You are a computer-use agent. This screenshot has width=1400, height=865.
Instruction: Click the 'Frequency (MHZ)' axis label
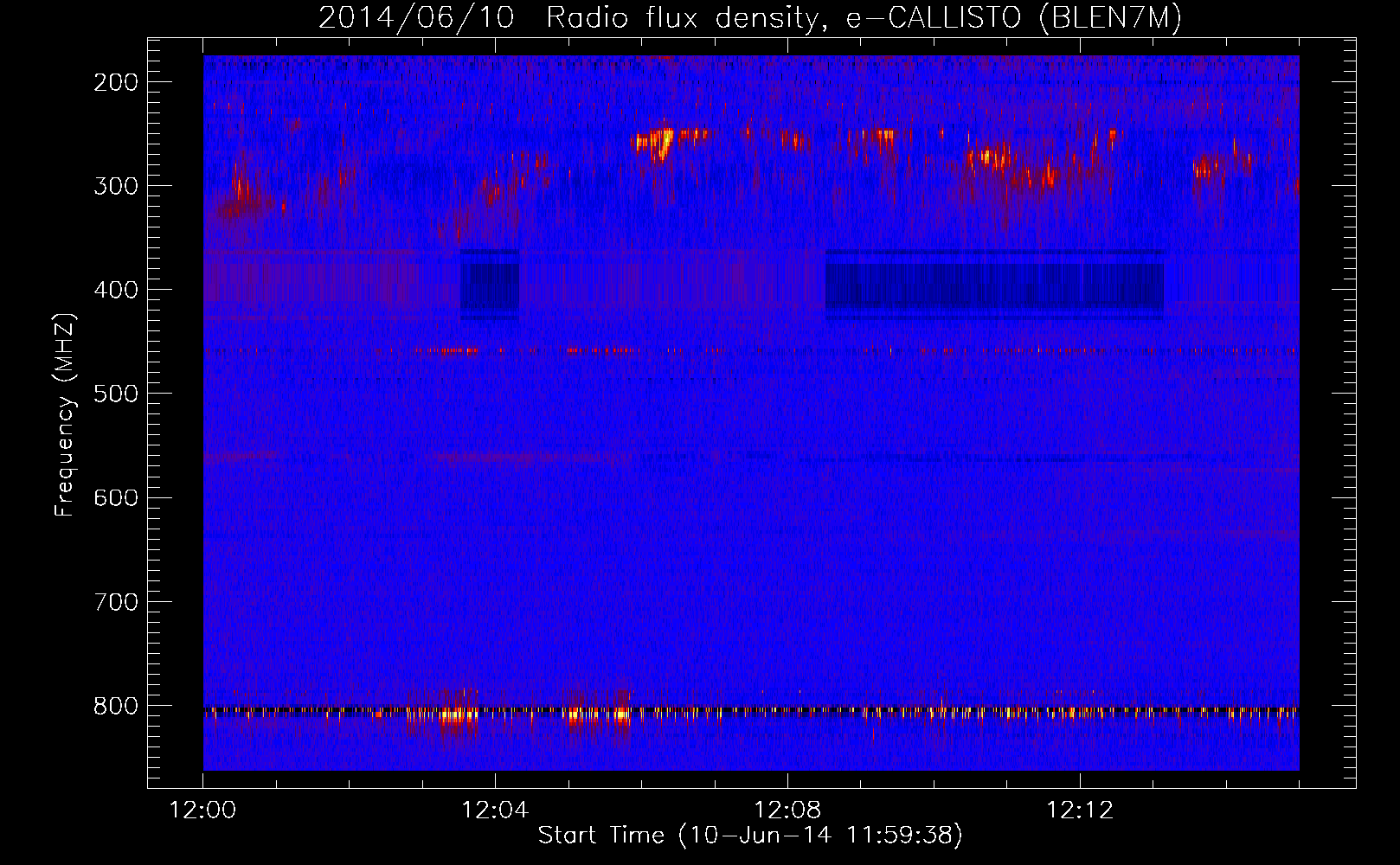(x=65, y=414)
